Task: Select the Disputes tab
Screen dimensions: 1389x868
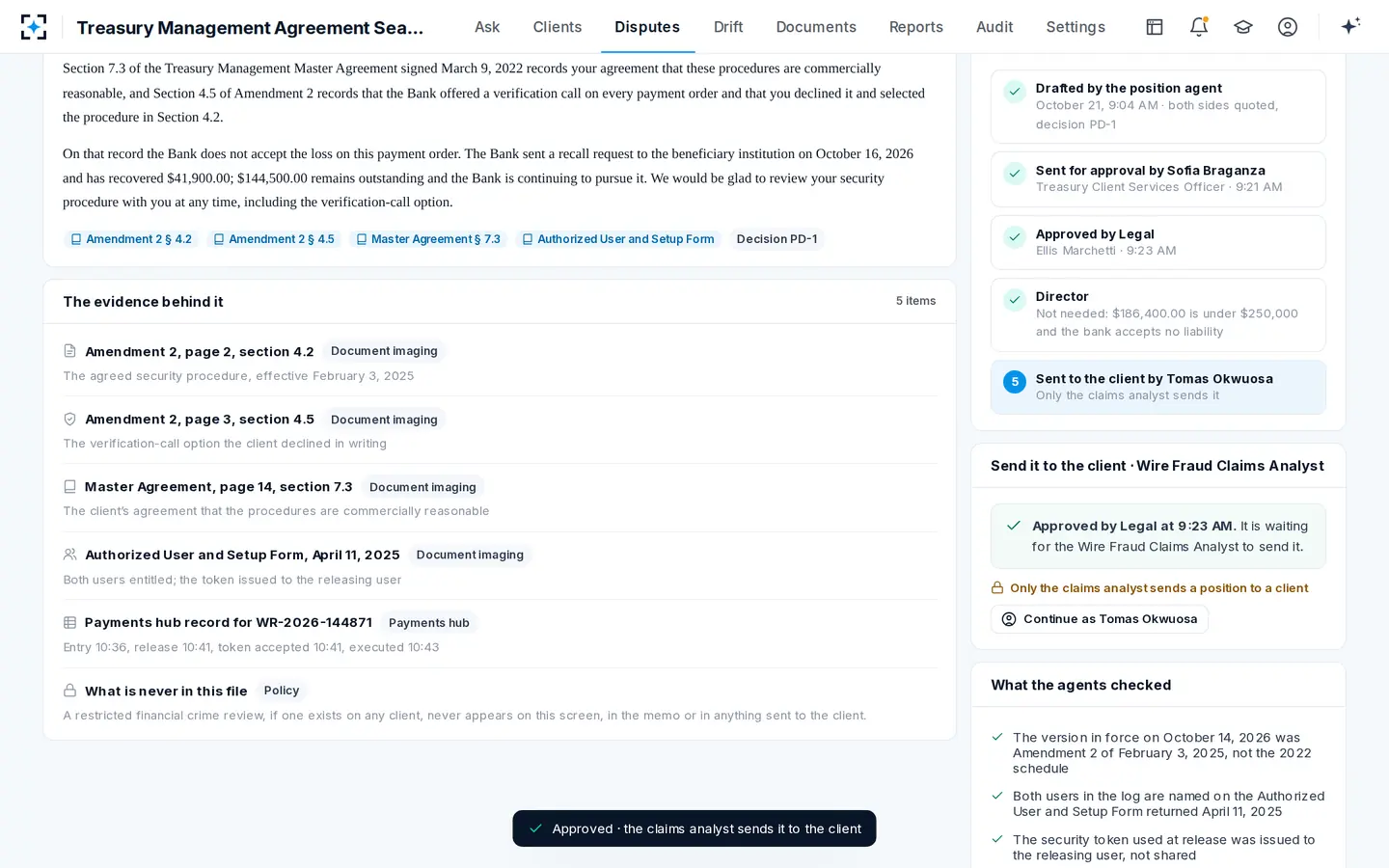Action: pyautogui.click(x=647, y=27)
